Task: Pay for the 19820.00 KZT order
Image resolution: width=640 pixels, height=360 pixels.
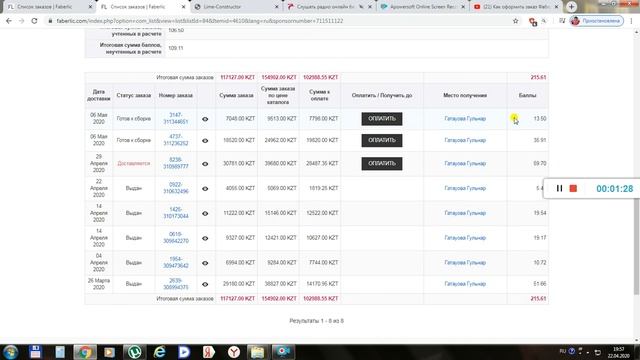Action: point(382,140)
